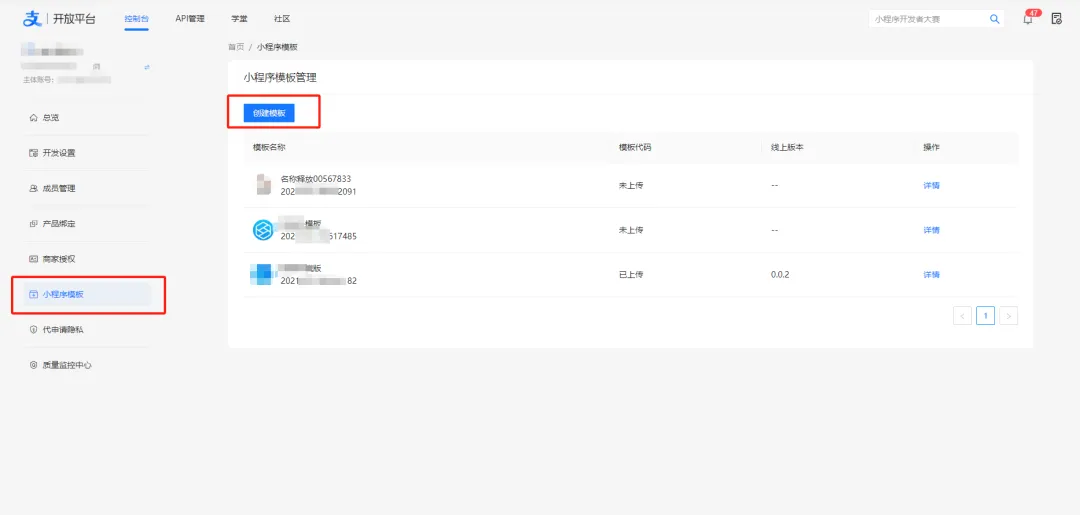Screen dimensions: 1080x515
Task: Click the Alipay logo icon
Action: pos(32,19)
